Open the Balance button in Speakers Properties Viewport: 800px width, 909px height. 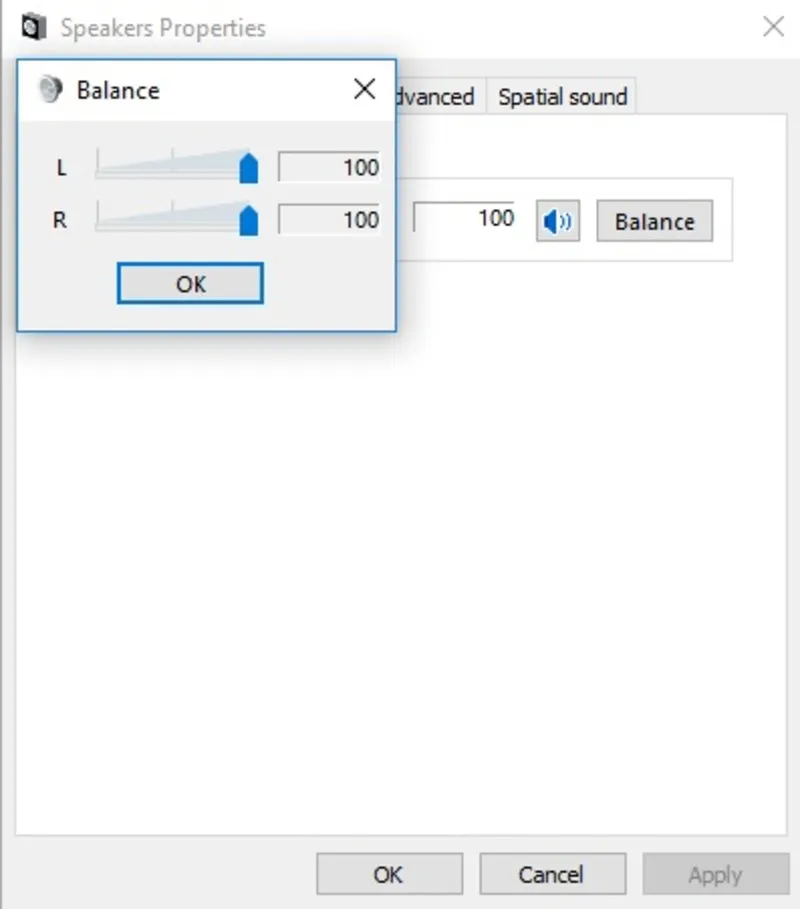(654, 221)
